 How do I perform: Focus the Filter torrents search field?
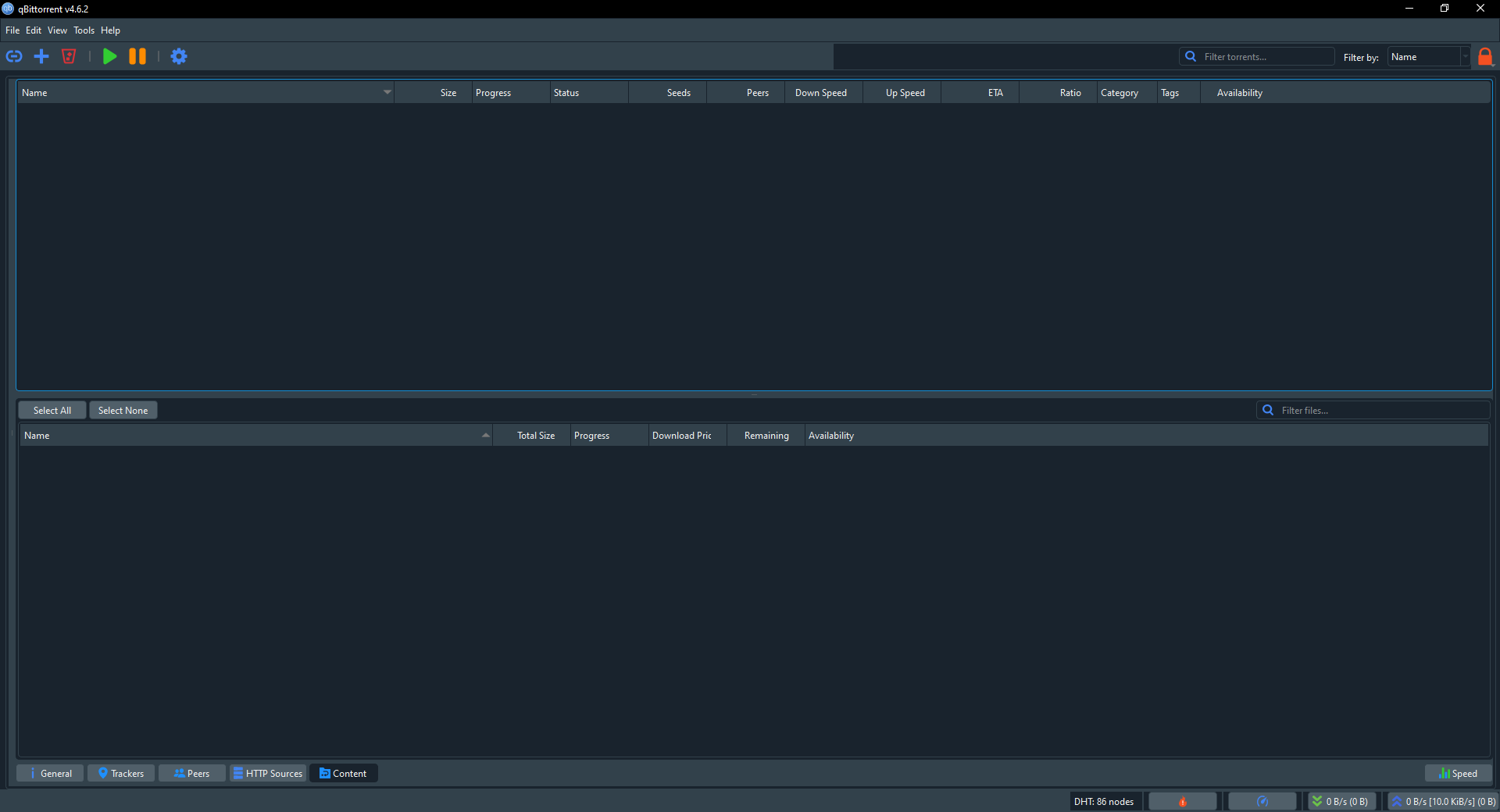(x=1257, y=56)
